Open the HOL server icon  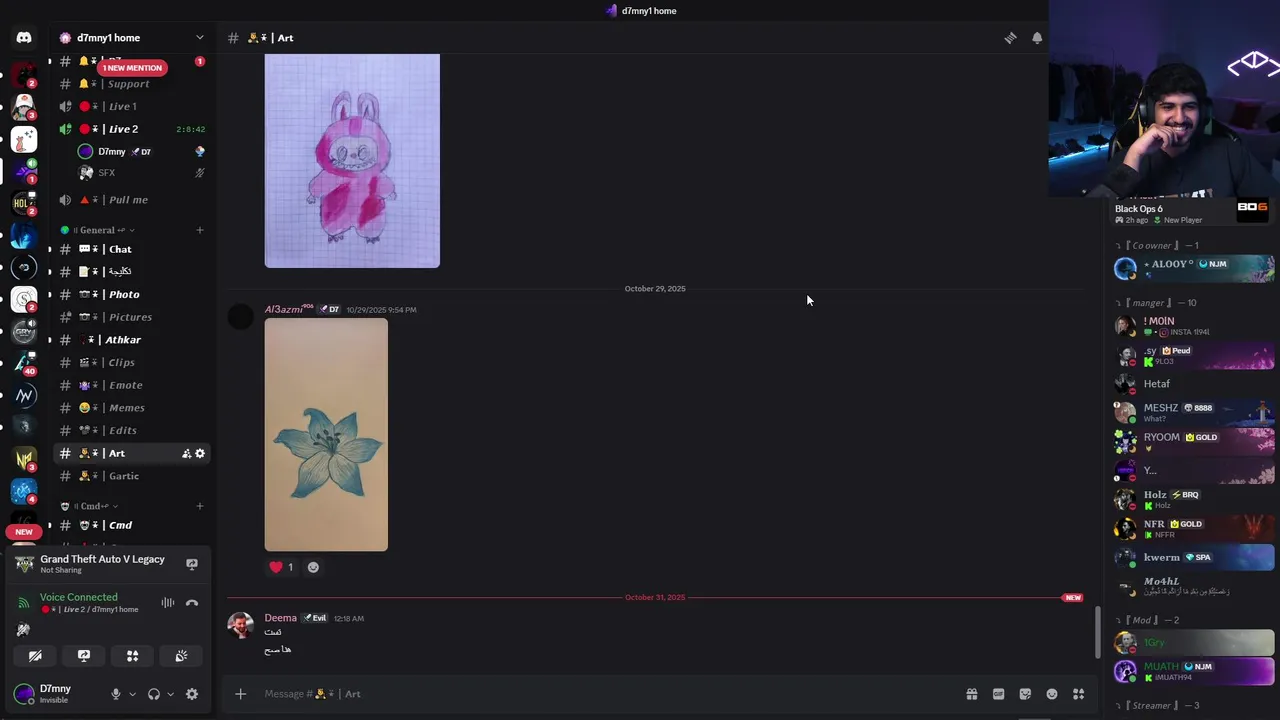coord(24,204)
